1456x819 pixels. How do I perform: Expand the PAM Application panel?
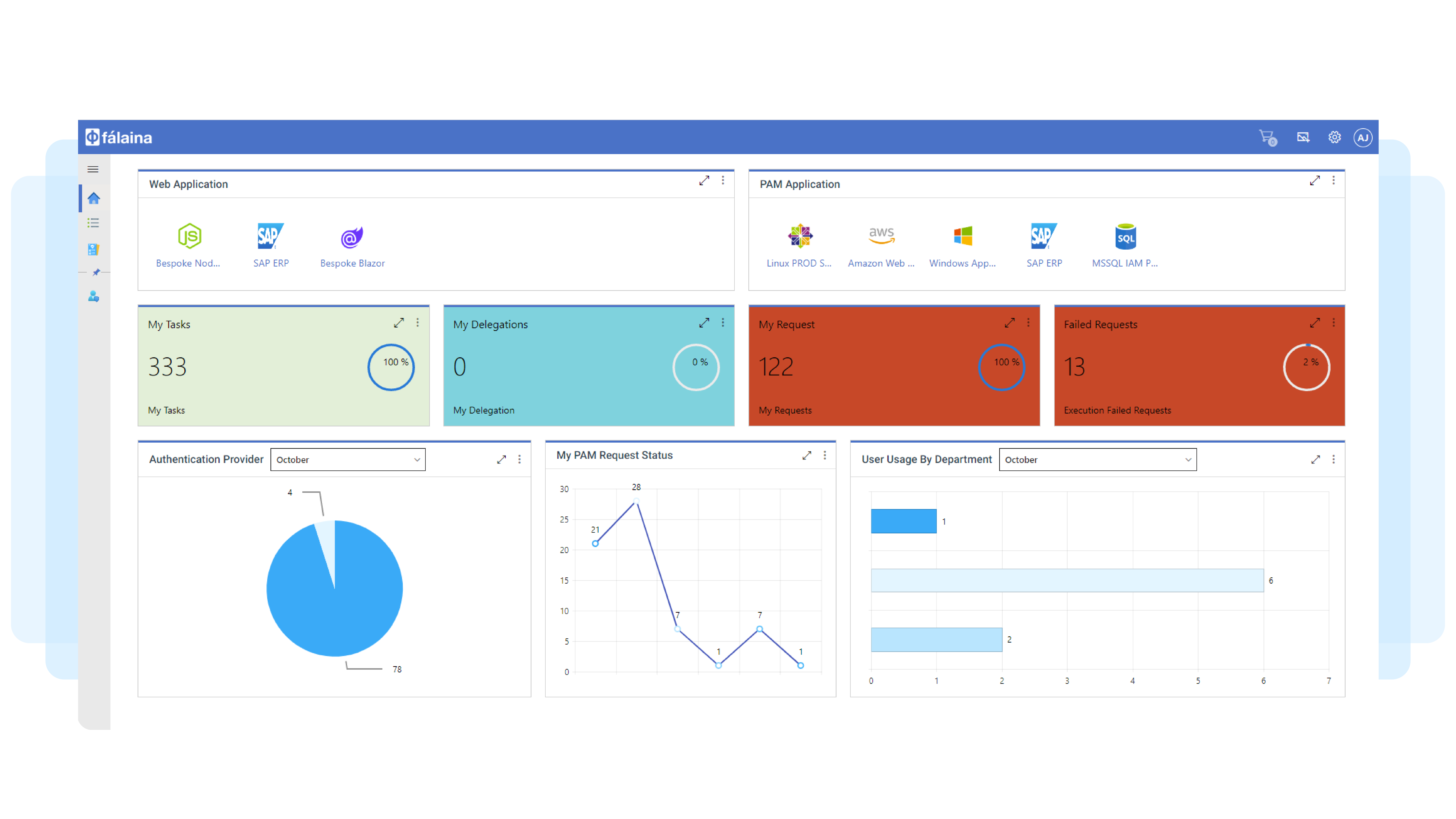tap(1315, 181)
